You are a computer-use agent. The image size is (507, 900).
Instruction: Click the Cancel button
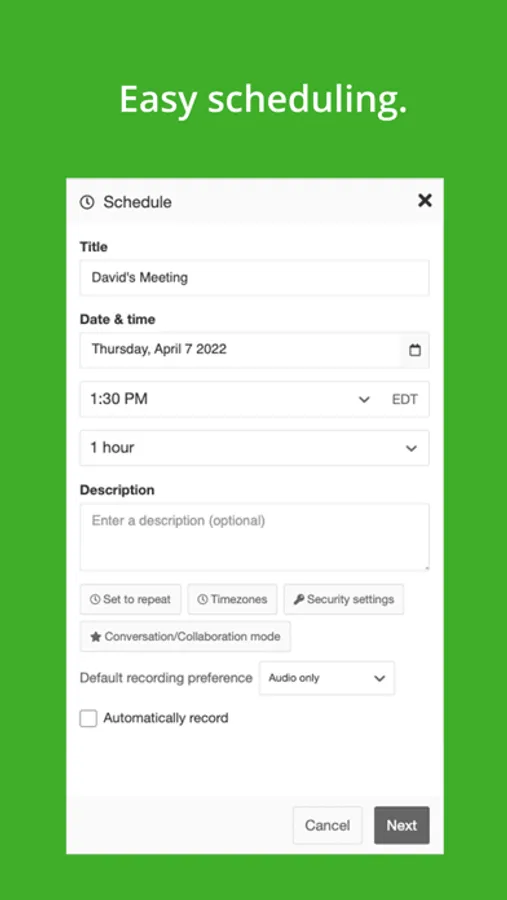tap(327, 825)
